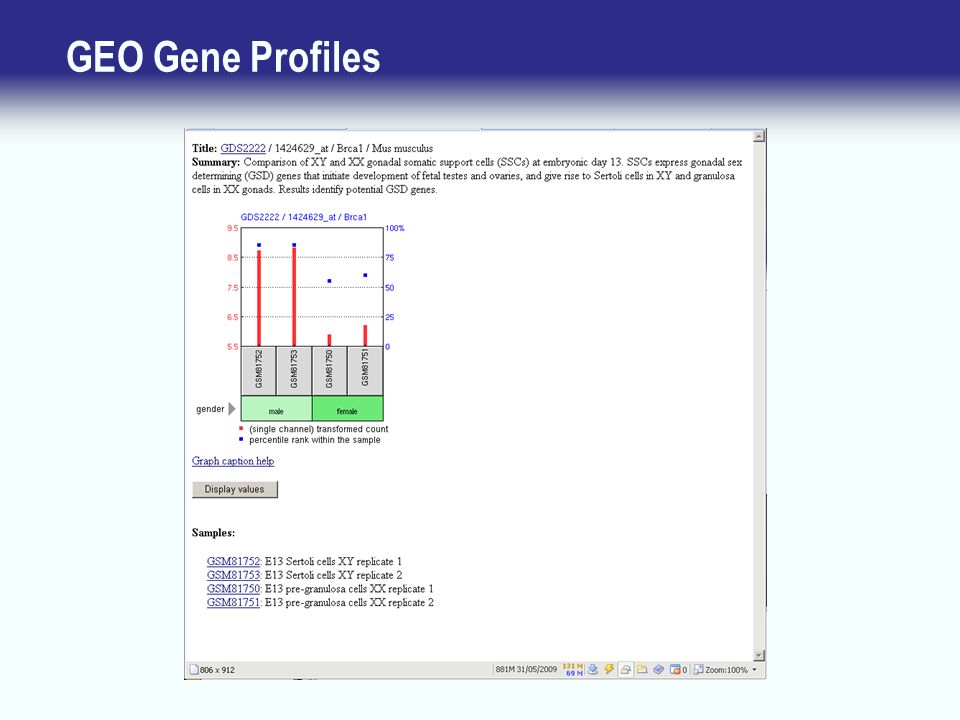Click the 881M 31/05/2009 status text
The height and width of the screenshot is (720, 960).
point(526,669)
